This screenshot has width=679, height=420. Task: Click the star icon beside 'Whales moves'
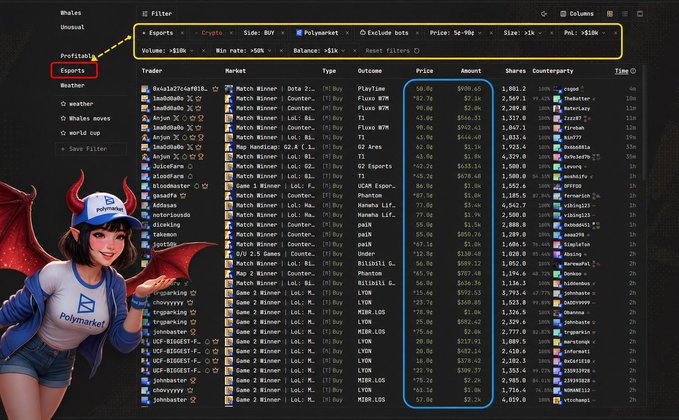63,119
